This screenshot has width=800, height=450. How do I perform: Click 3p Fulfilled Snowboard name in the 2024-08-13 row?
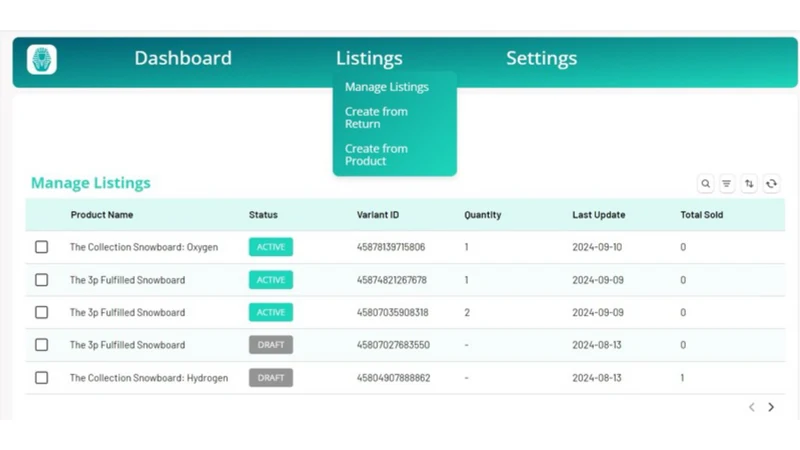pos(128,345)
